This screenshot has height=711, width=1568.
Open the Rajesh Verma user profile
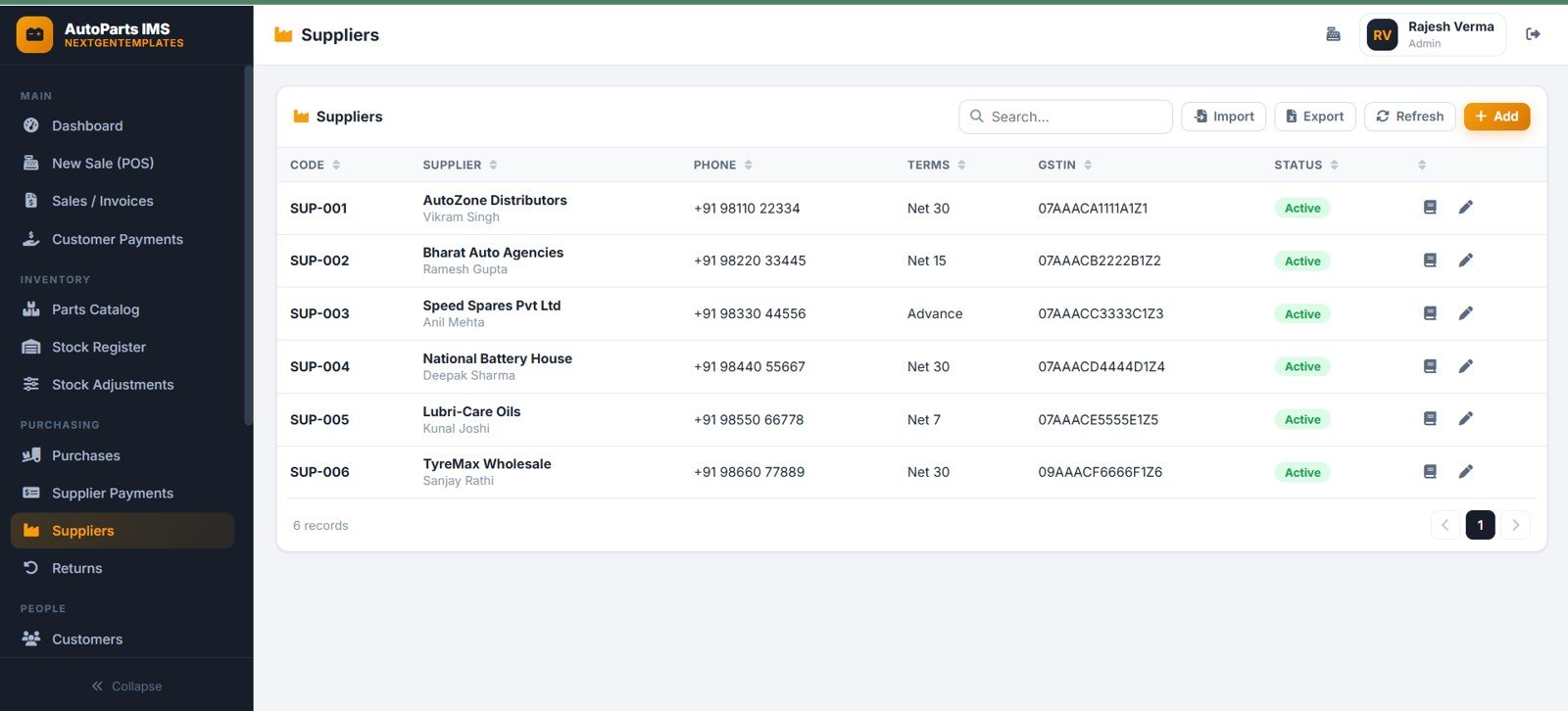tap(1433, 35)
